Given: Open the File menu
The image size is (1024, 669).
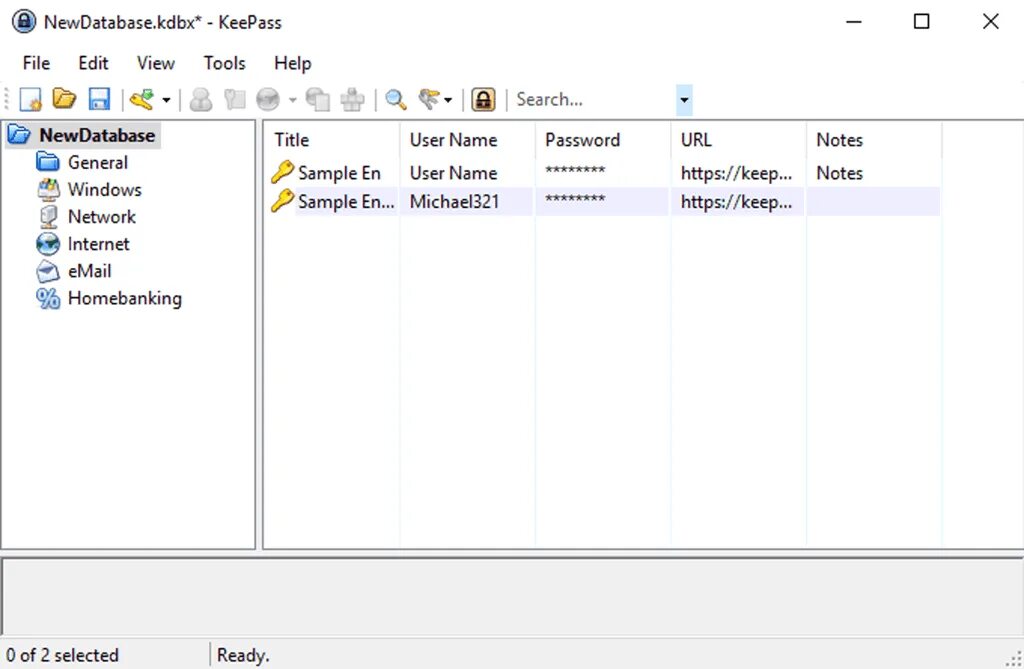Looking at the screenshot, I should coord(36,63).
